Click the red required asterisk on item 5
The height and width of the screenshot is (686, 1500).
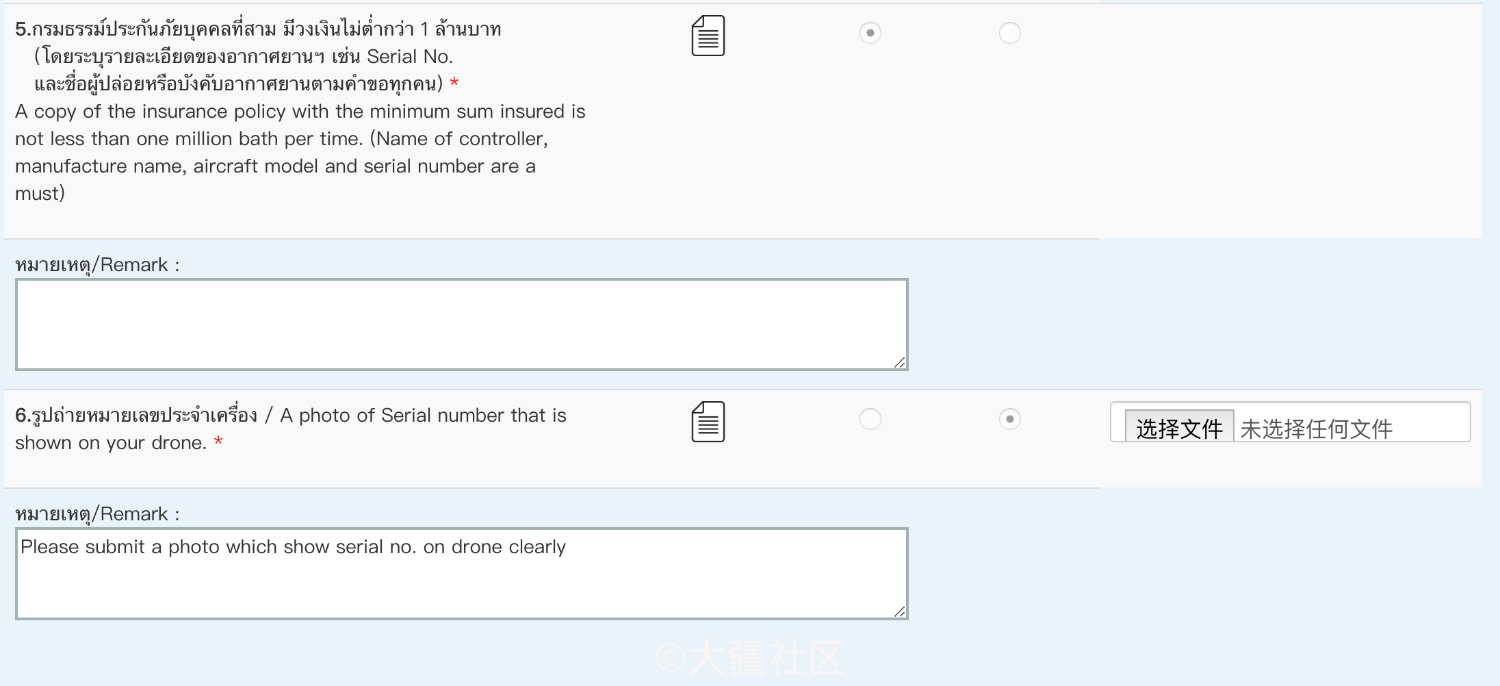click(454, 84)
